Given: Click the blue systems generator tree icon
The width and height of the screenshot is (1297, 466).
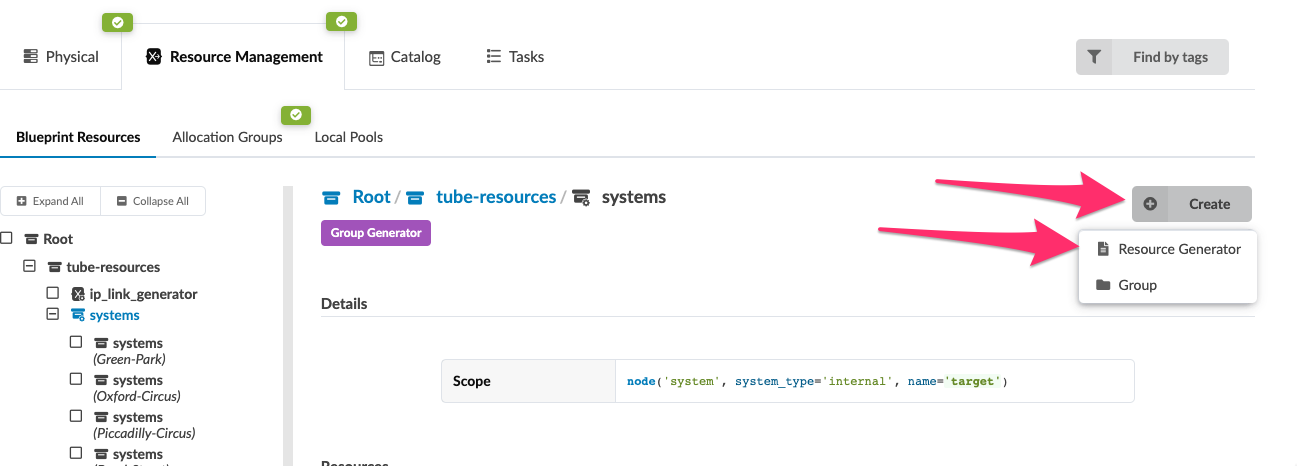Looking at the screenshot, I should point(78,315).
